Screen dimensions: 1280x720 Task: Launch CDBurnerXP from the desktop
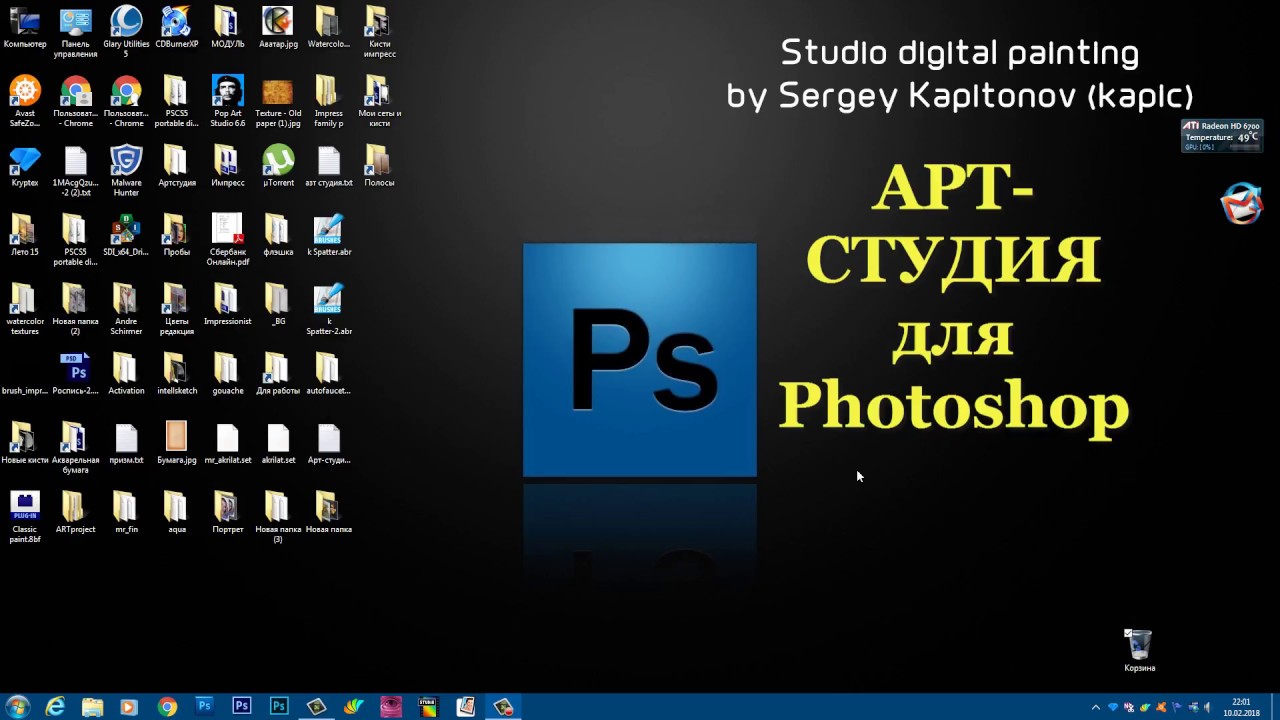[x=177, y=28]
